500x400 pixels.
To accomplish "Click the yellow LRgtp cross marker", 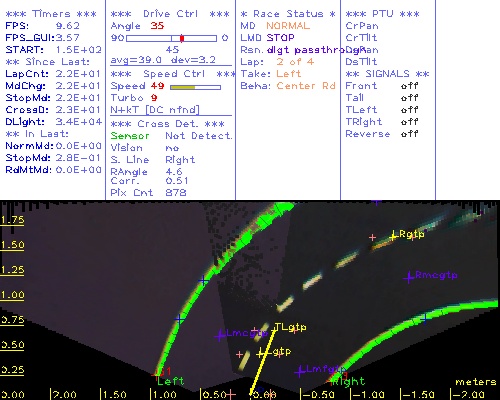I will (394, 236).
